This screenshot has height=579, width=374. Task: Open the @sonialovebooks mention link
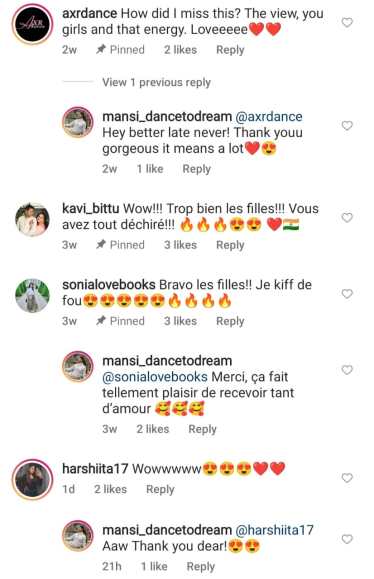155,377
